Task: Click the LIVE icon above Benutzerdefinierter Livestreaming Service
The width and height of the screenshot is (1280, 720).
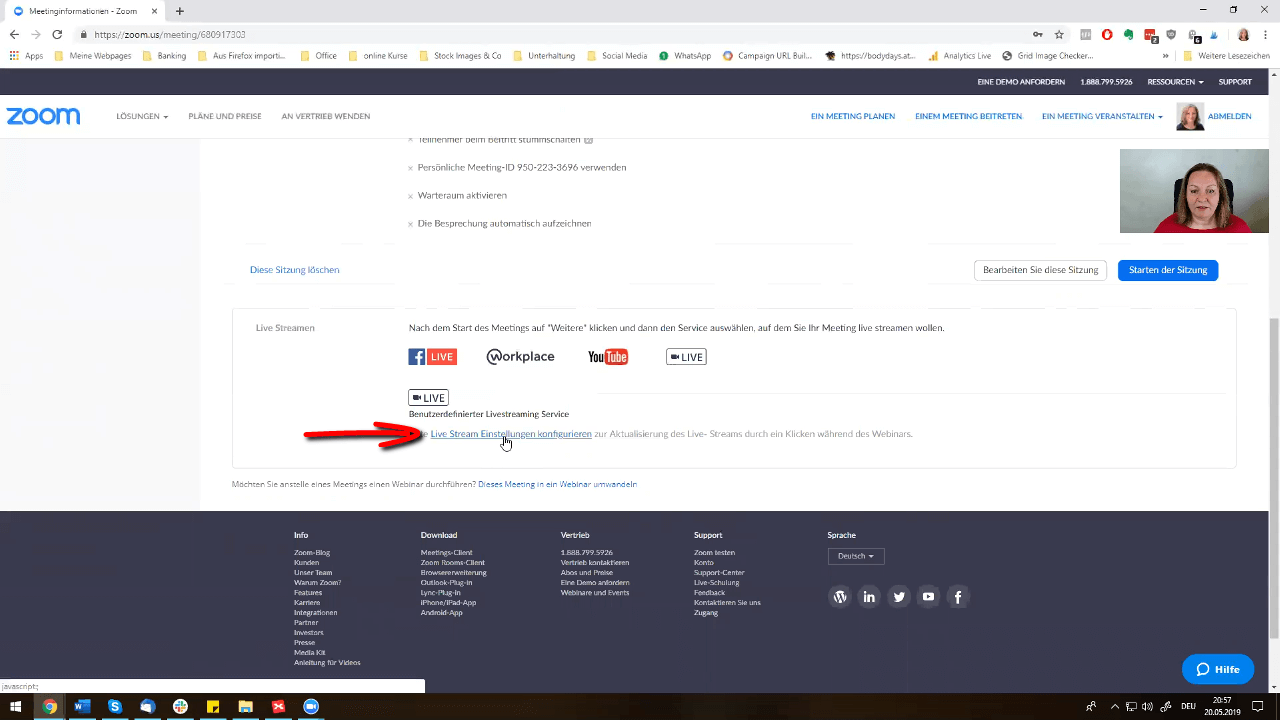Action: pos(428,398)
